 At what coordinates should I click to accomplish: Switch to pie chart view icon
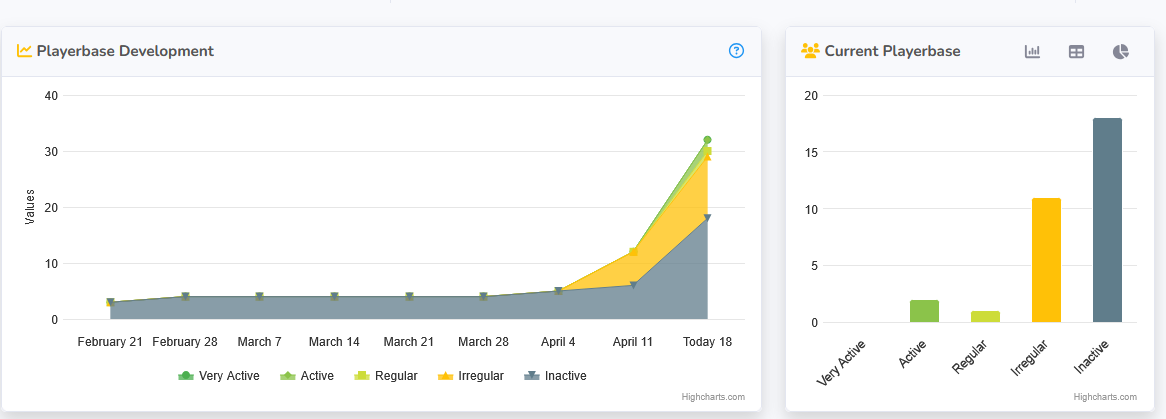(1121, 51)
